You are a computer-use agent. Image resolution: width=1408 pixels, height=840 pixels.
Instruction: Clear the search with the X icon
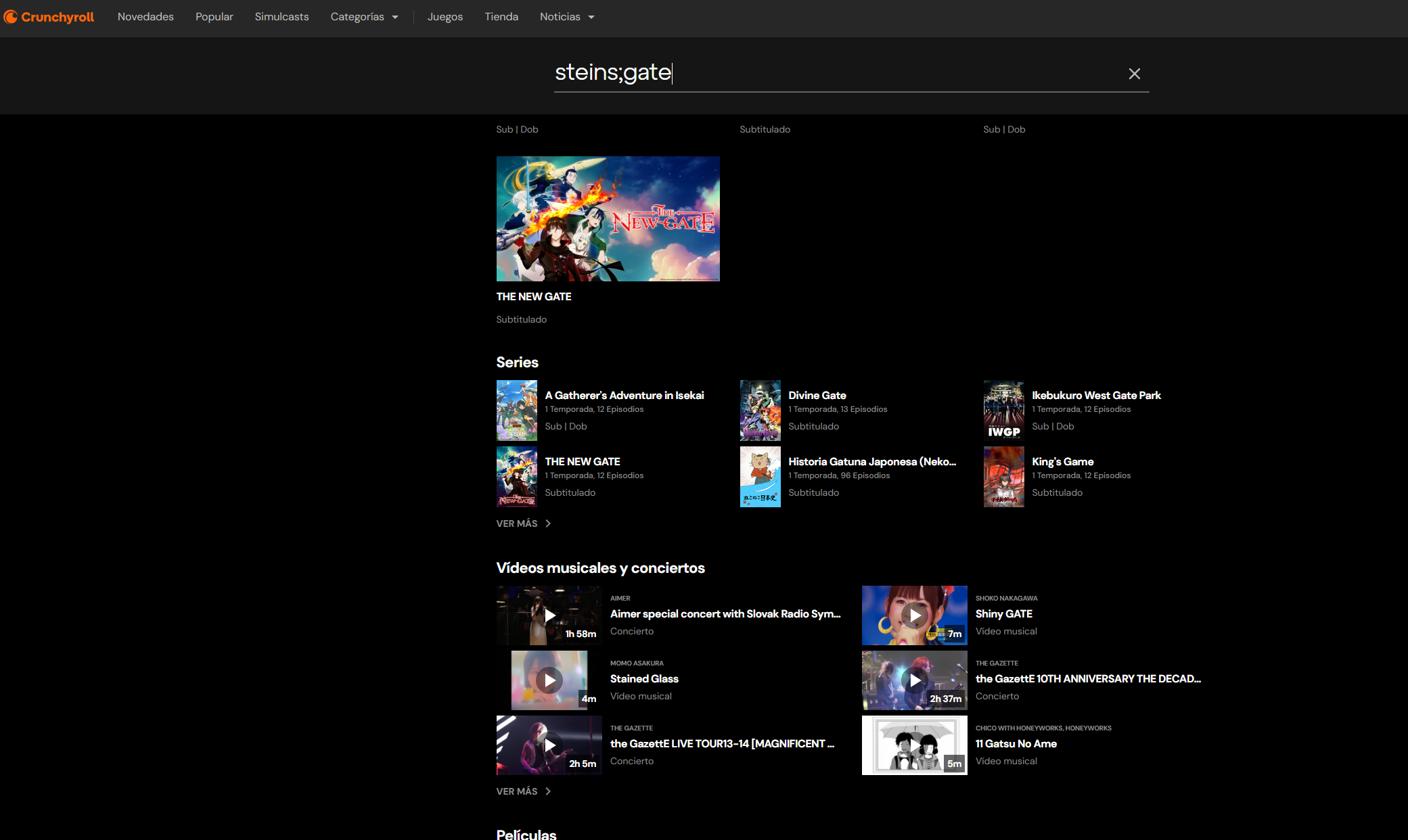(x=1135, y=74)
